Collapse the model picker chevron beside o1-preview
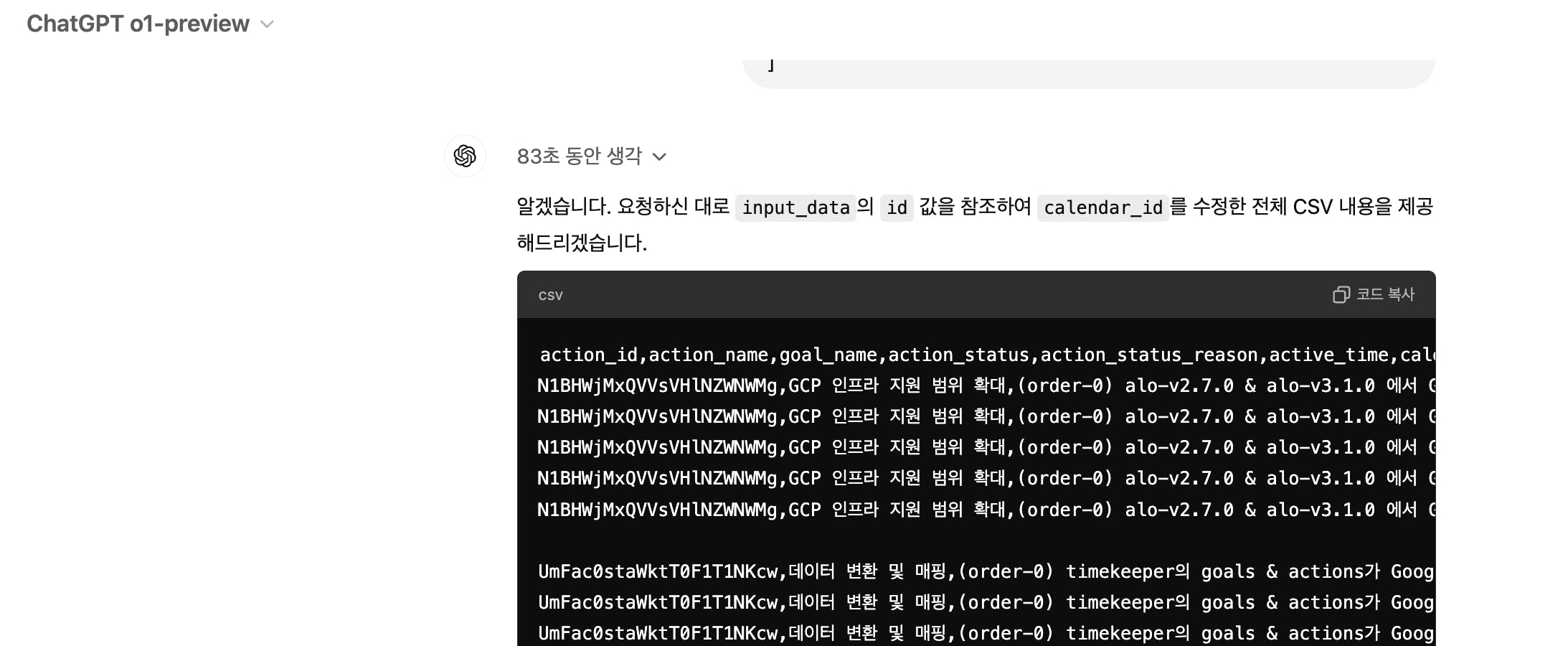Screen dimensions: 1568x646 point(267,24)
